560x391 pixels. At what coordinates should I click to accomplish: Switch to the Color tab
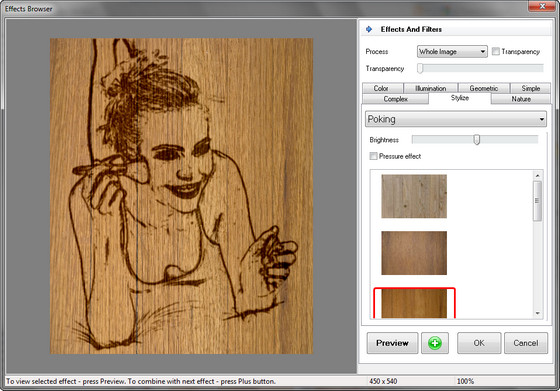(381, 88)
